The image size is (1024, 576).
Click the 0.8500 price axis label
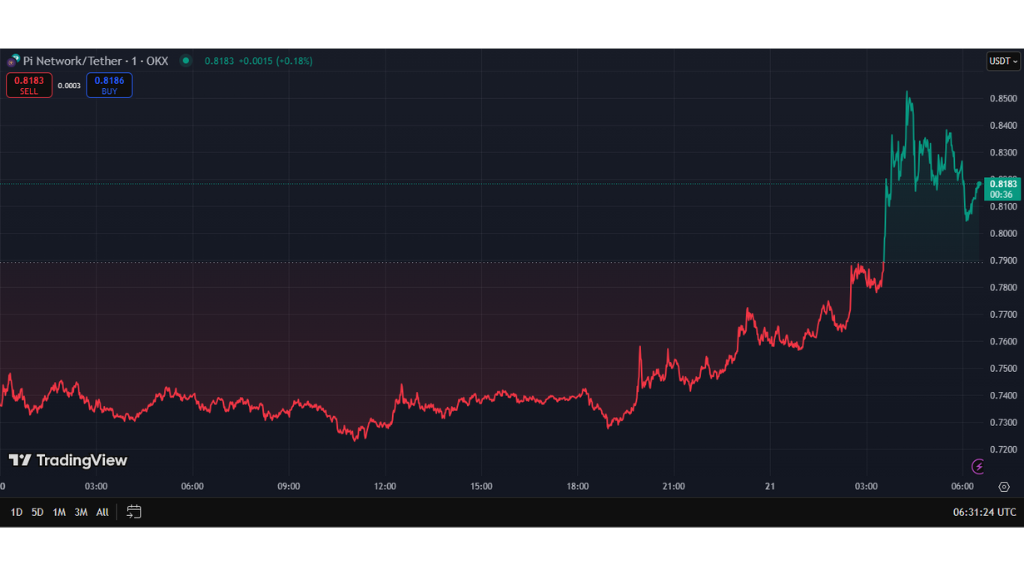click(x=1003, y=99)
